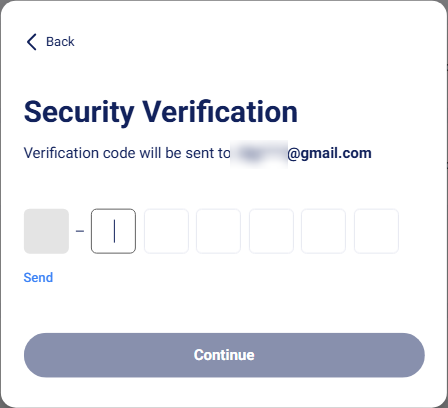Click the @gmail.com email domain text
The image size is (448, 408).
(x=329, y=154)
